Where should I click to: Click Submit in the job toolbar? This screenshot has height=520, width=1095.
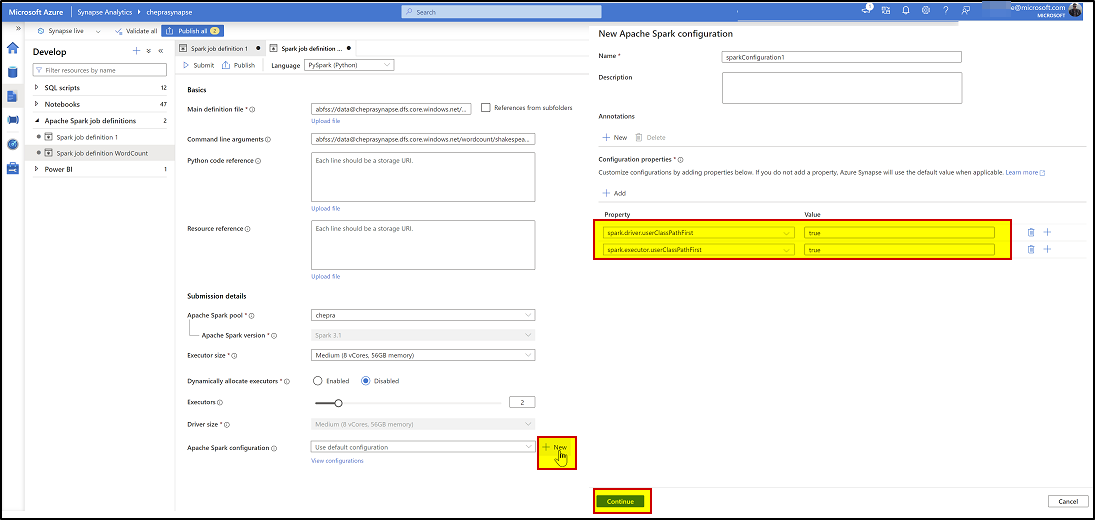(199, 65)
